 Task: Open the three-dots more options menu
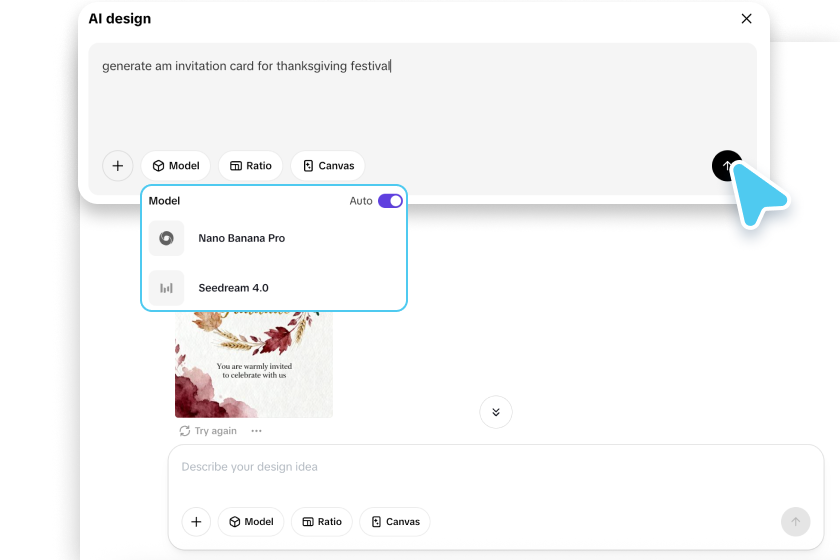tap(257, 431)
